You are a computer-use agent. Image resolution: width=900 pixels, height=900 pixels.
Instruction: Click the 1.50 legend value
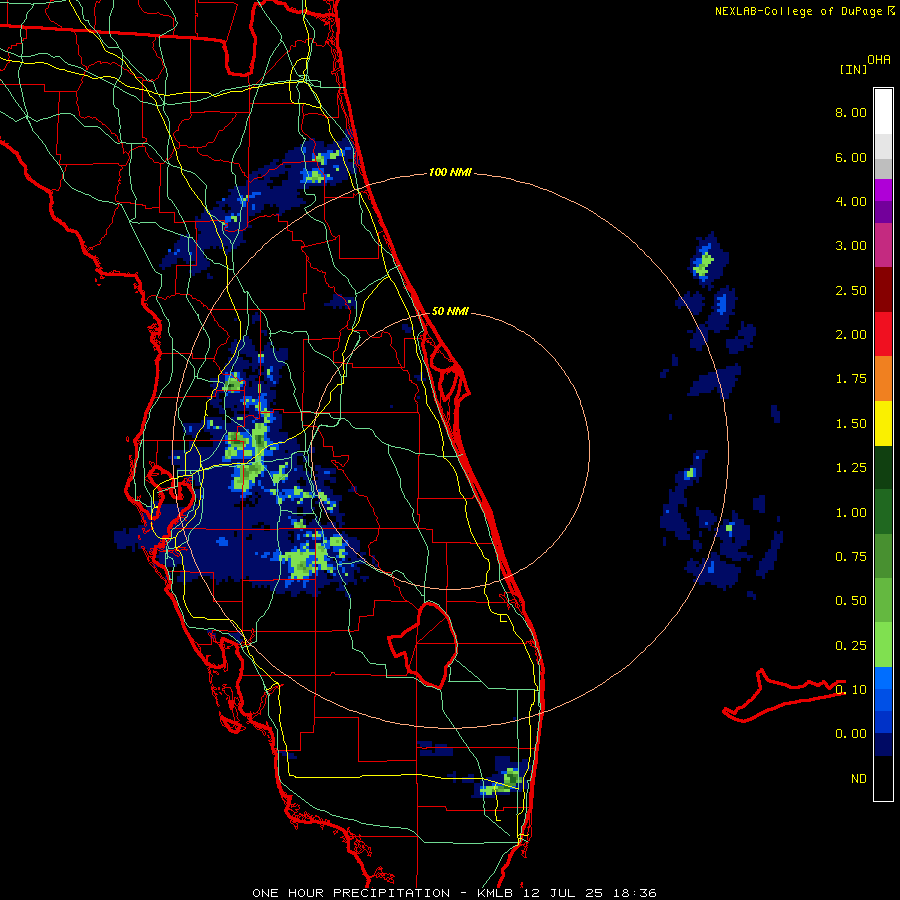851,424
